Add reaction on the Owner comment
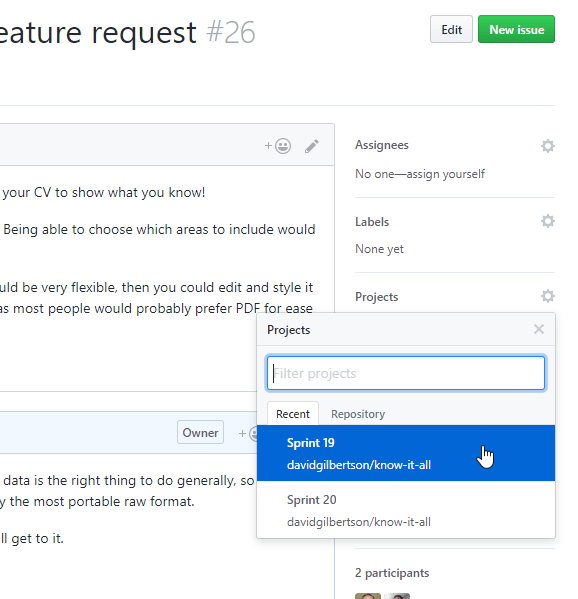This screenshot has width=578, height=599. (248, 434)
